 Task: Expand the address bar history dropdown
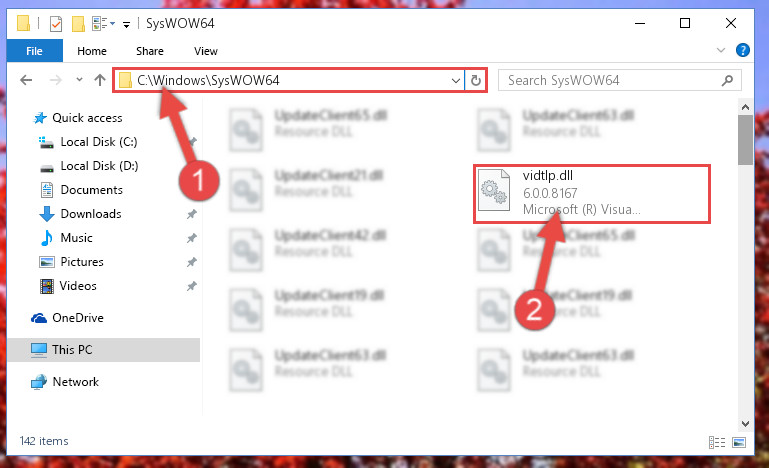[x=456, y=80]
